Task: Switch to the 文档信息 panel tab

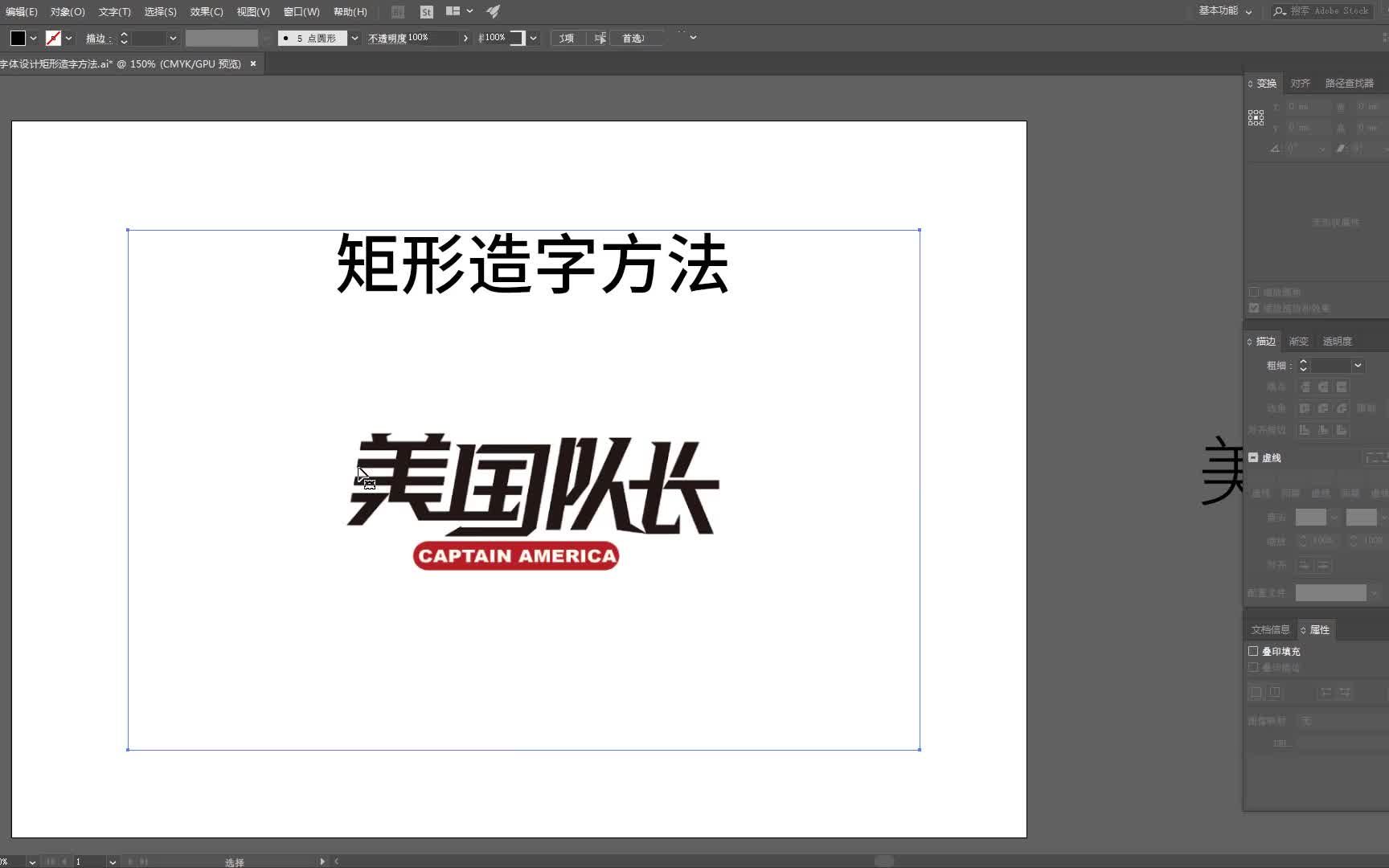Action: [1270, 630]
